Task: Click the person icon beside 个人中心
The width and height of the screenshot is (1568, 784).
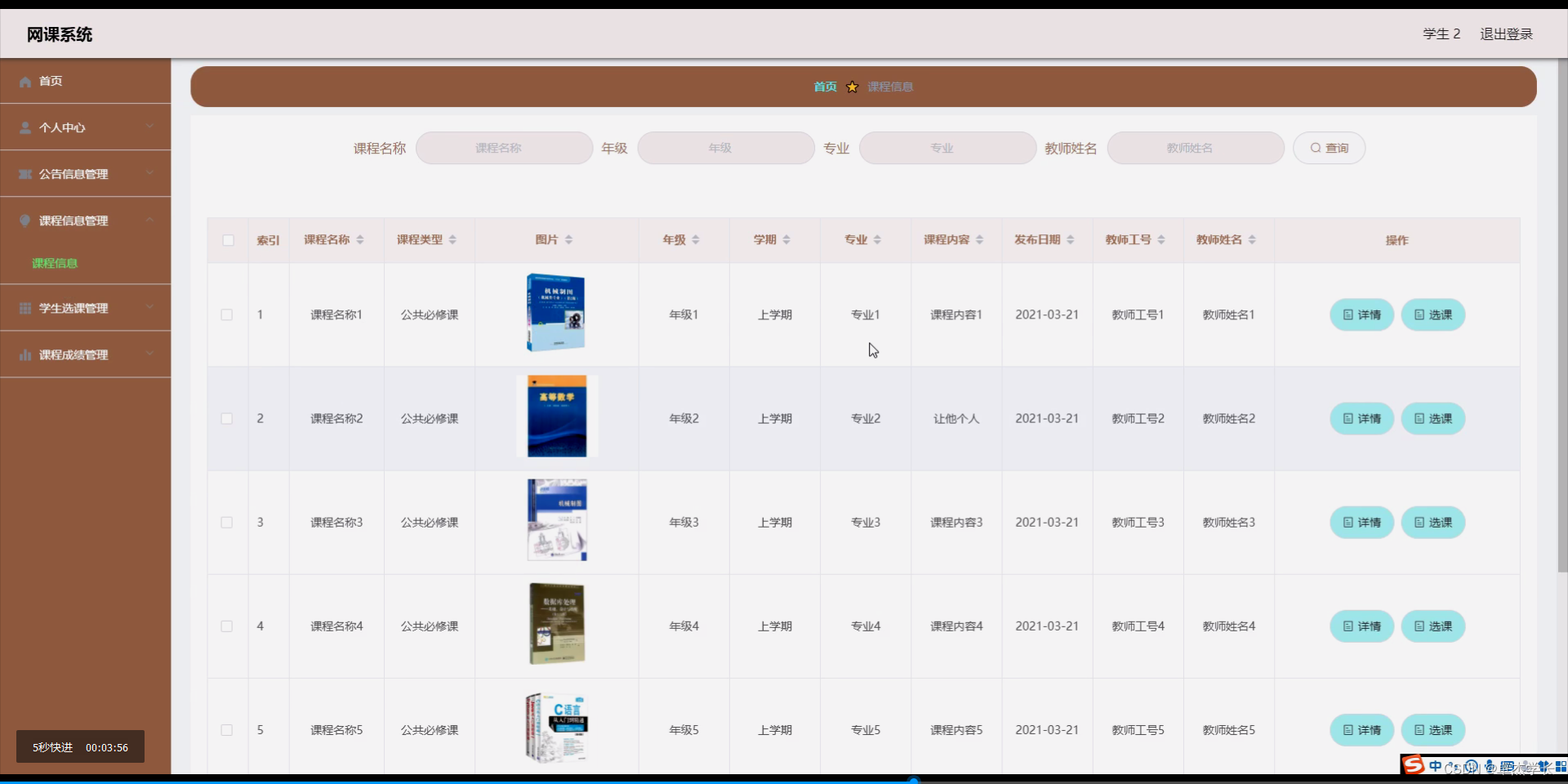Action: (x=25, y=128)
